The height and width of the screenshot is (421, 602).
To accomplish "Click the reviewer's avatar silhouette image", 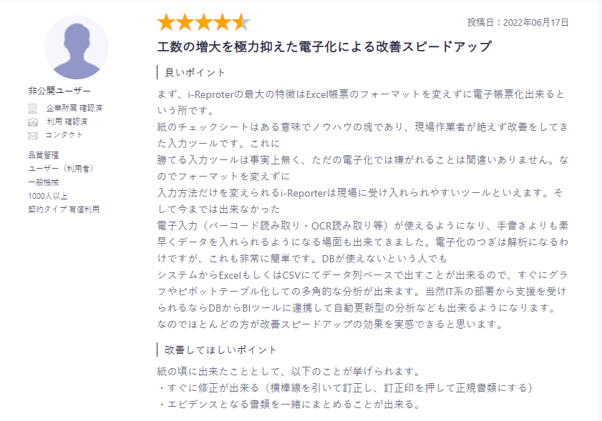I will coord(76,47).
